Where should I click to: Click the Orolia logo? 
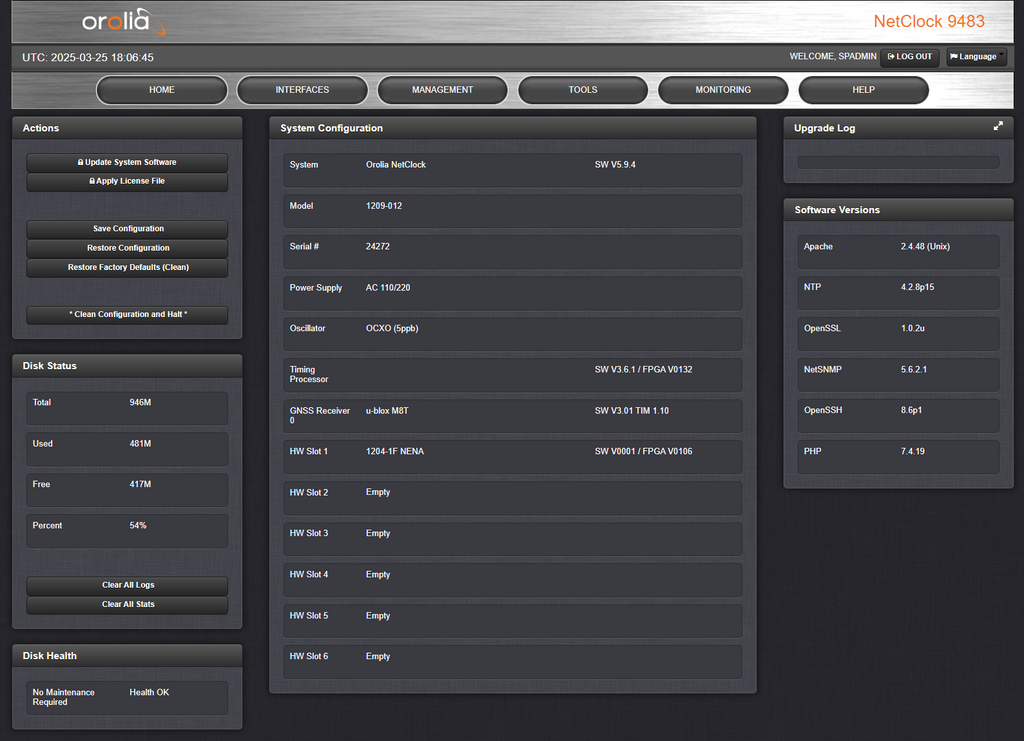(x=123, y=21)
